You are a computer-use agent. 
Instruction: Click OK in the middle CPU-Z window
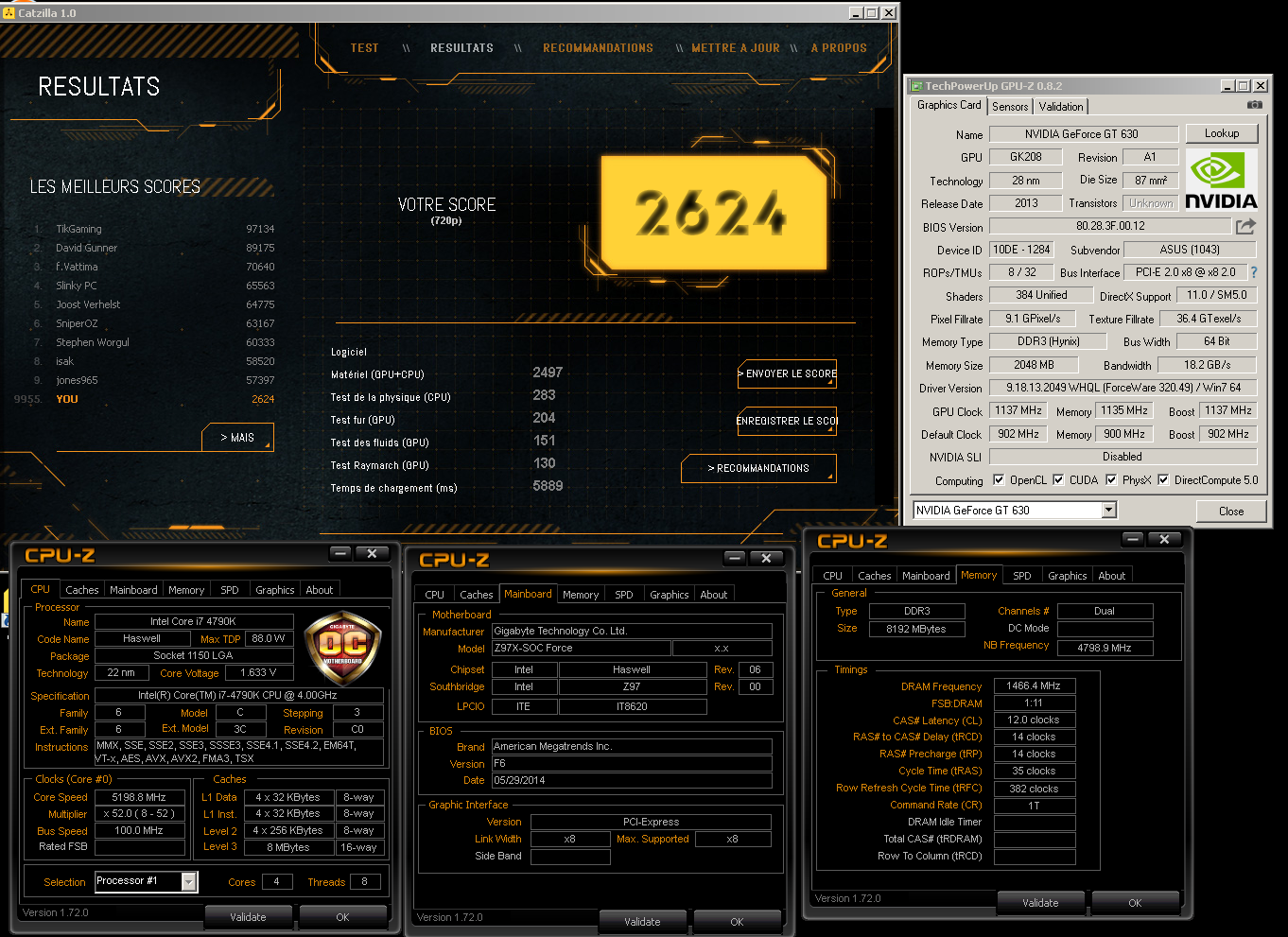(x=737, y=922)
